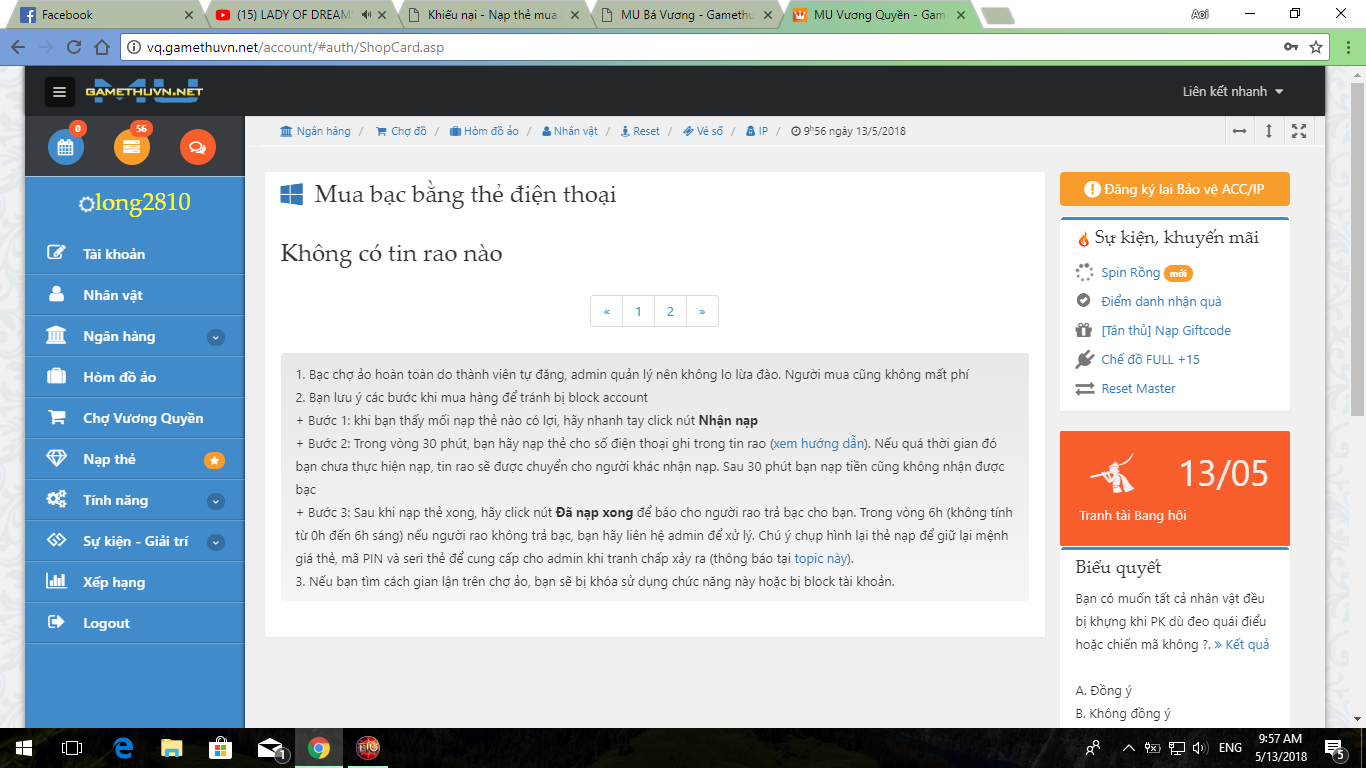Screen dimensions: 1366x768
Task: Reload the page with the refresh icon
Action: pyautogui.click(x=74, y=47)
